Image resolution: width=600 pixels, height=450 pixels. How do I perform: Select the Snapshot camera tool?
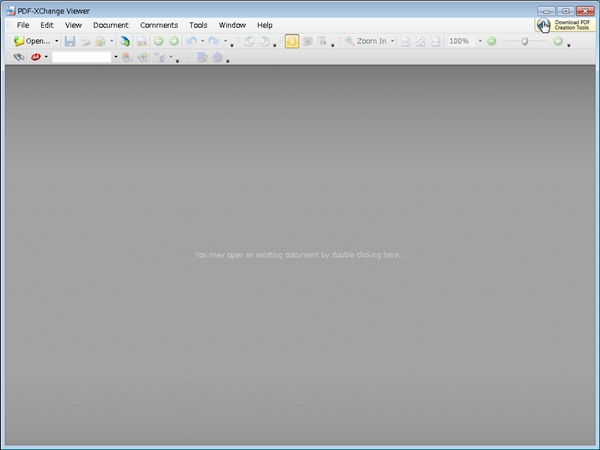coord(307,41)
